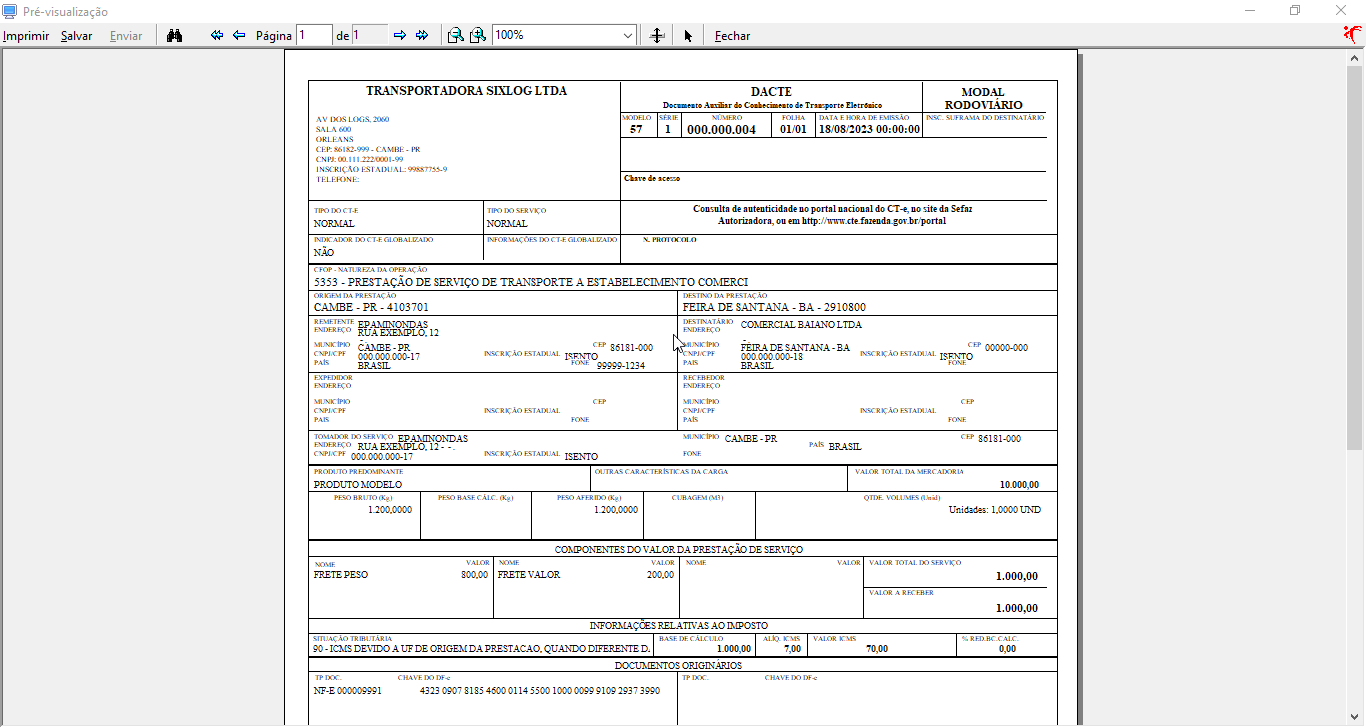This screenshot has height=728, width=1366.
Task: Click the total pages field after 'de'
Action: click(369, 35)
